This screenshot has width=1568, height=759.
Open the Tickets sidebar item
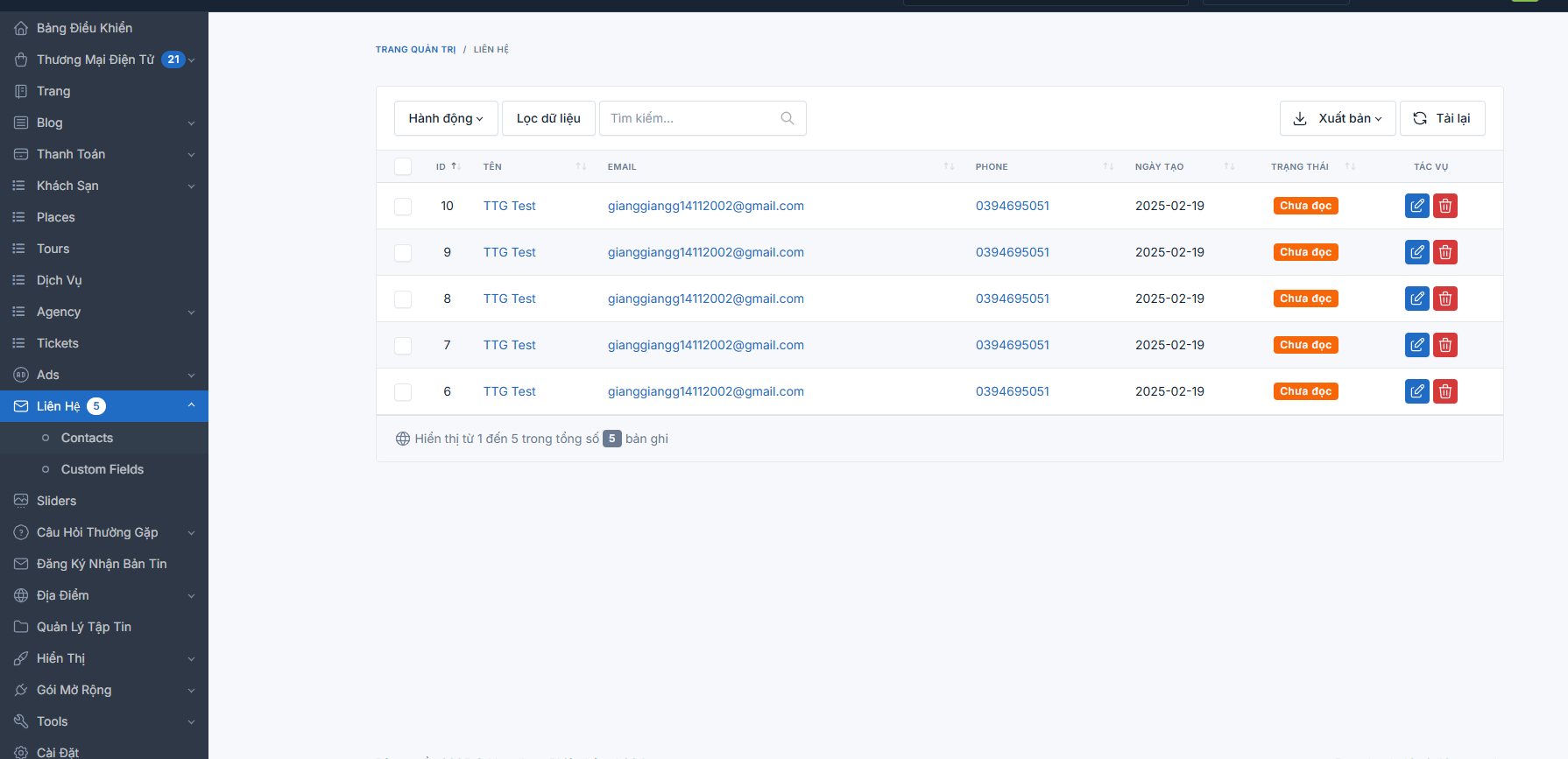(x=104, y=343)
